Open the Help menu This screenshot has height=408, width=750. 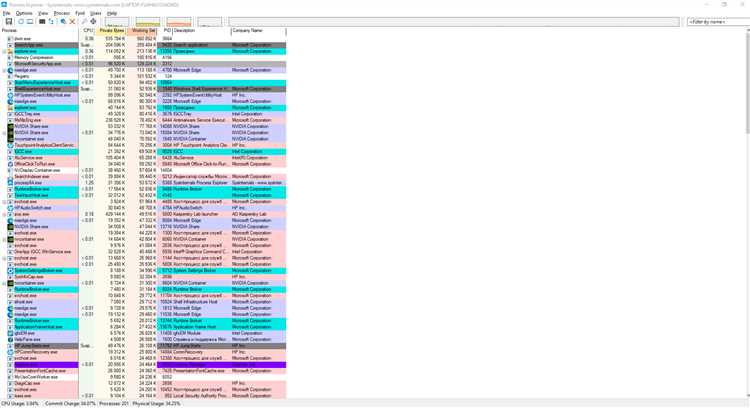112,13
